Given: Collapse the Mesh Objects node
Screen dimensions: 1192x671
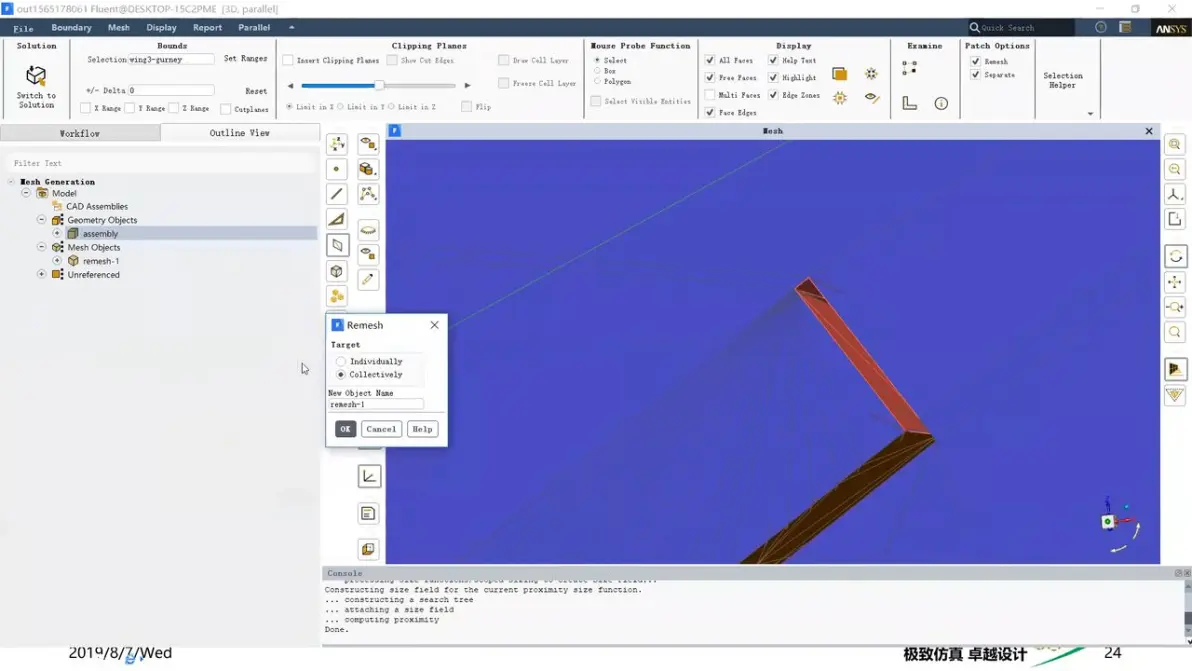Looking at the screenshot, I should tap(42, 247).
